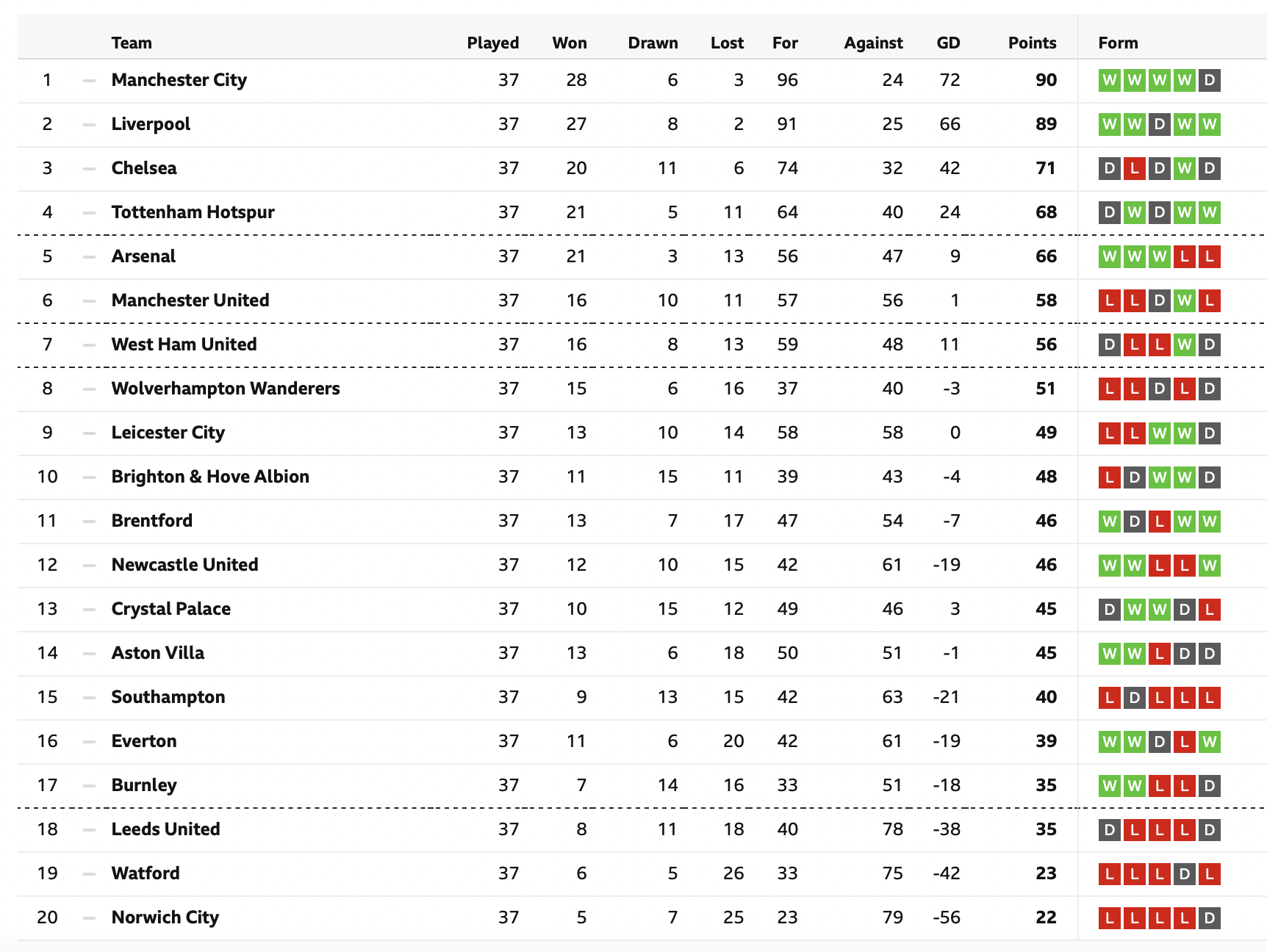1267x952 pixels.
Task: Open the Wolverhampton Wanderers team link
Action: coord(226,389)
